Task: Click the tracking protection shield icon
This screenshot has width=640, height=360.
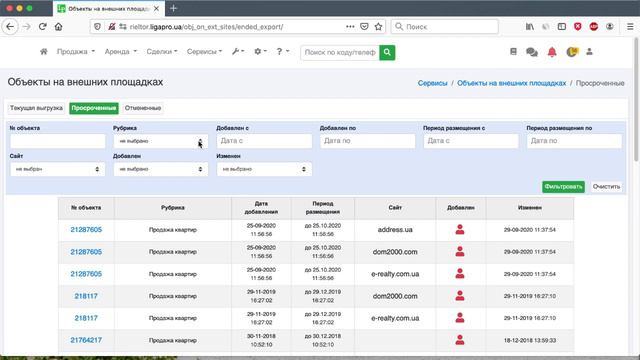Action: click(97, 27)
